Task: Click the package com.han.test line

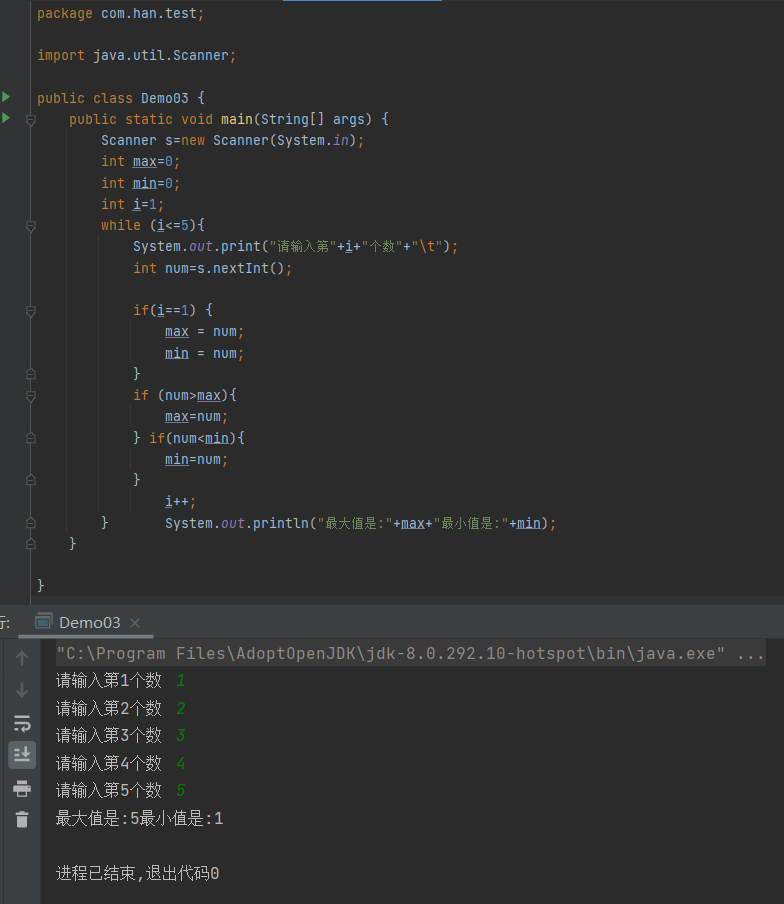Action: [120, 13]
